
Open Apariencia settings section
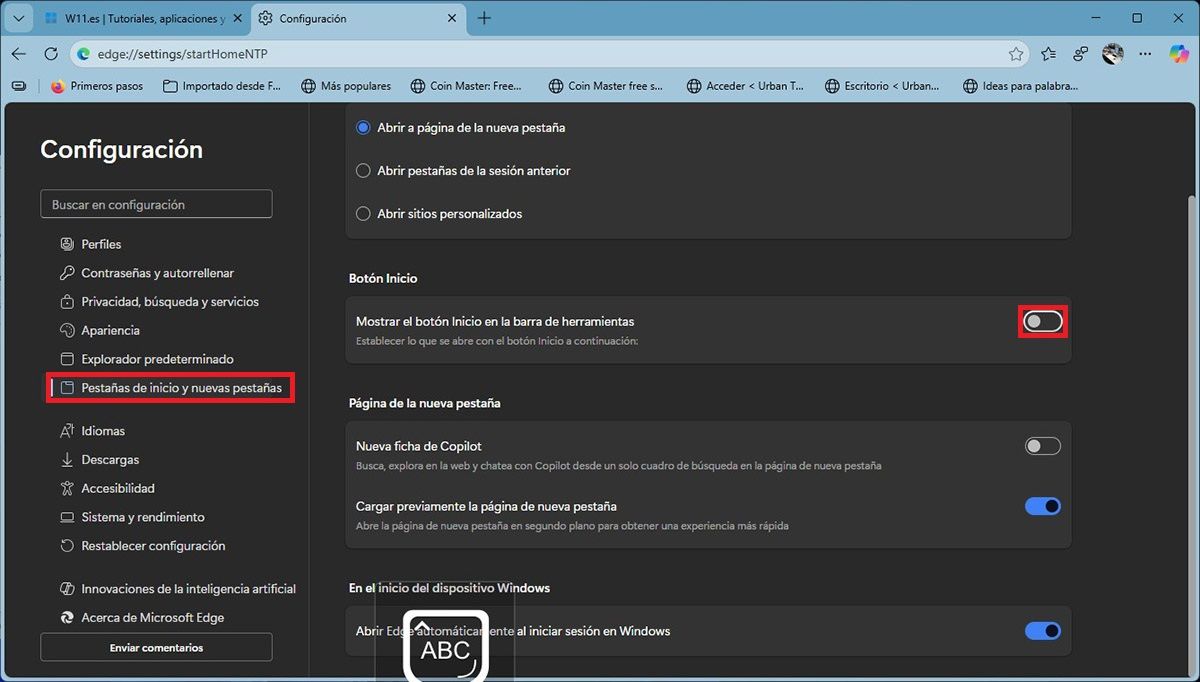[110, 330]
